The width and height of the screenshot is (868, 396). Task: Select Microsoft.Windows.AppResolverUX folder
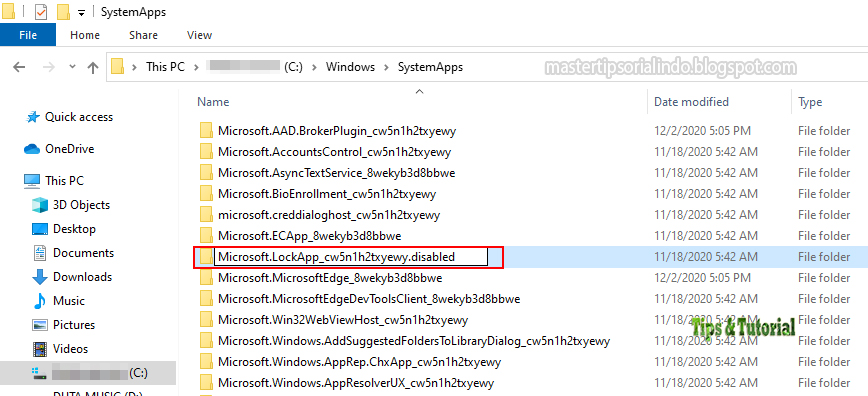(x=356, y=383)
